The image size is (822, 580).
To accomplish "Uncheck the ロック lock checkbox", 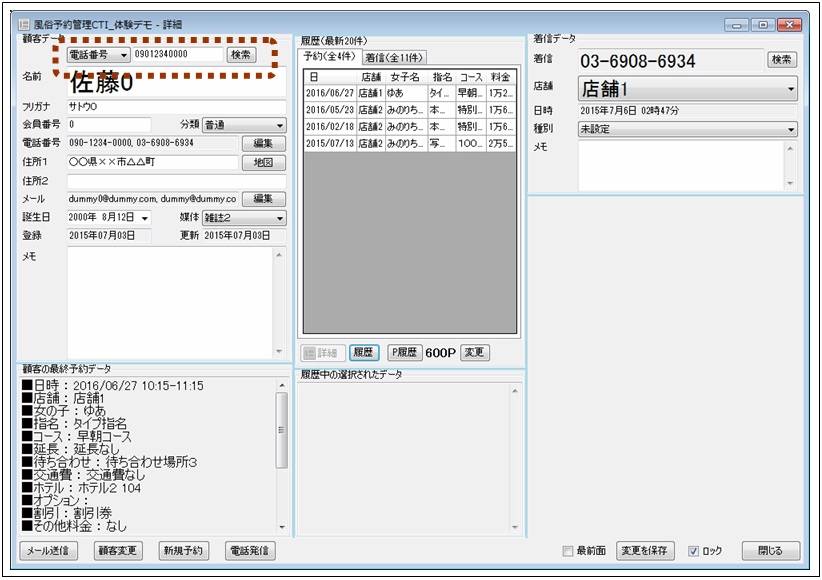I will click(x=695, y=551).
